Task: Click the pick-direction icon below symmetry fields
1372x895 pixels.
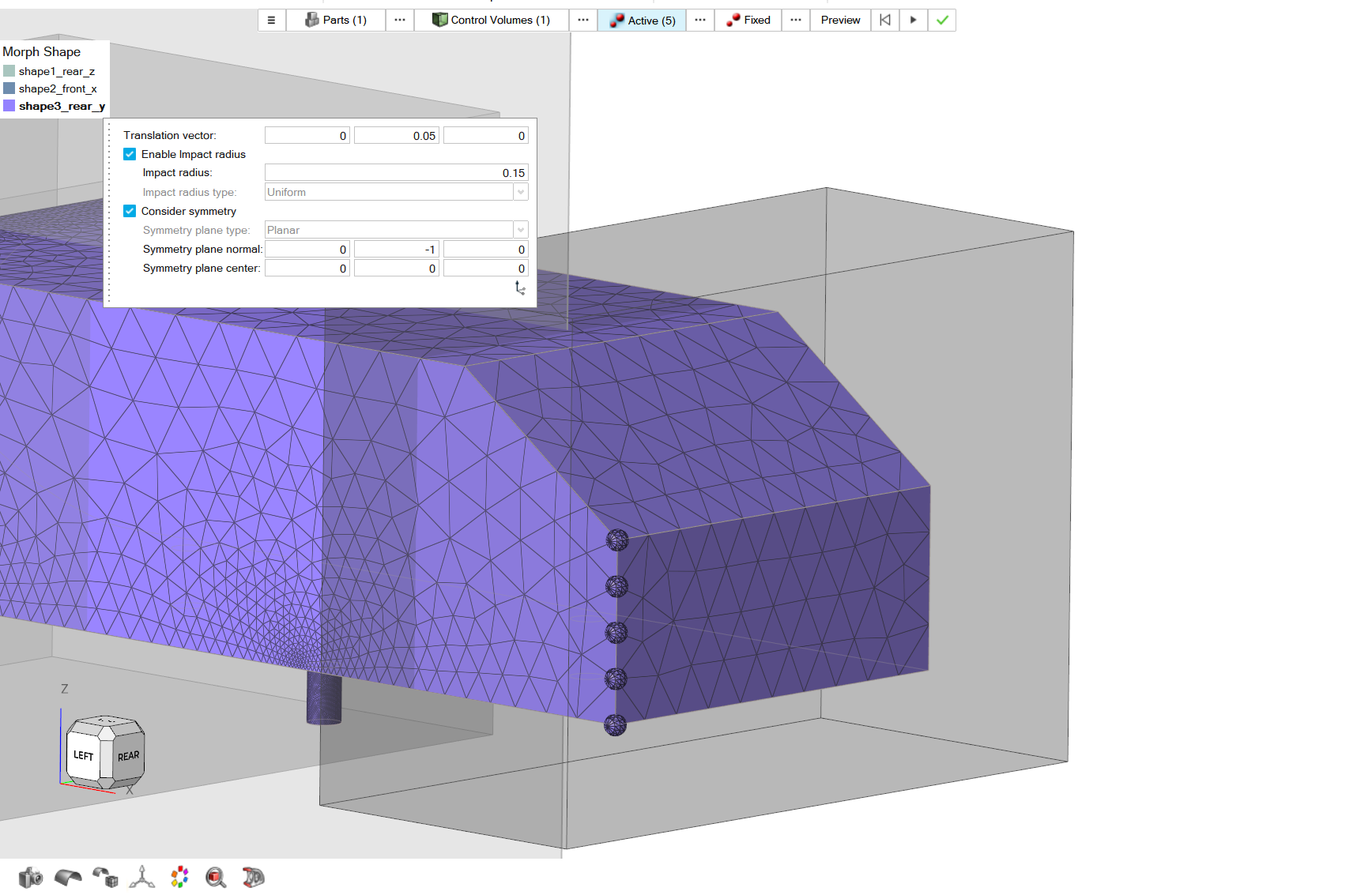Action: click(x=520, y=288)
